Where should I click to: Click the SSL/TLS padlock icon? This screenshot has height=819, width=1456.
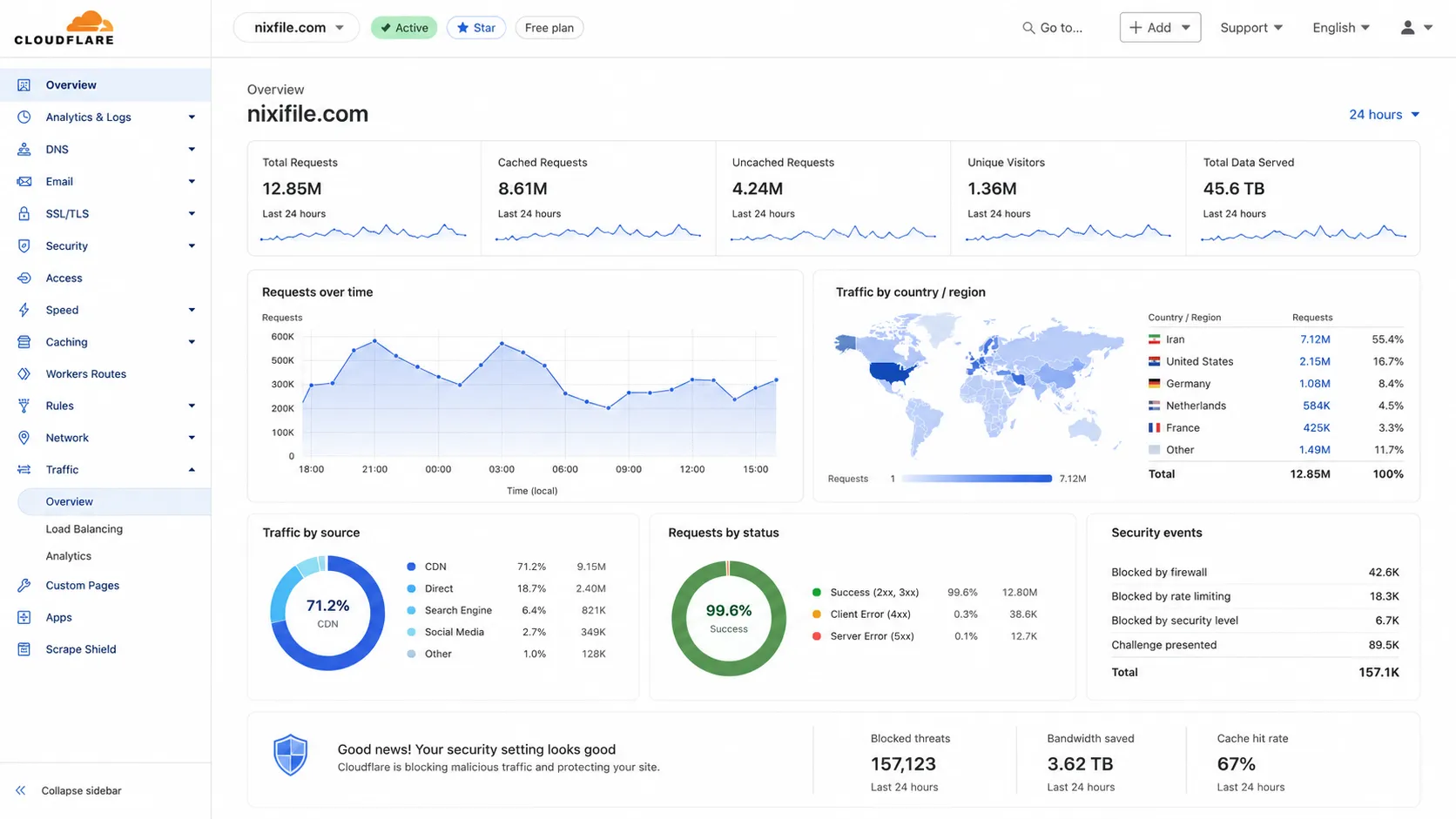coord(24,213)
